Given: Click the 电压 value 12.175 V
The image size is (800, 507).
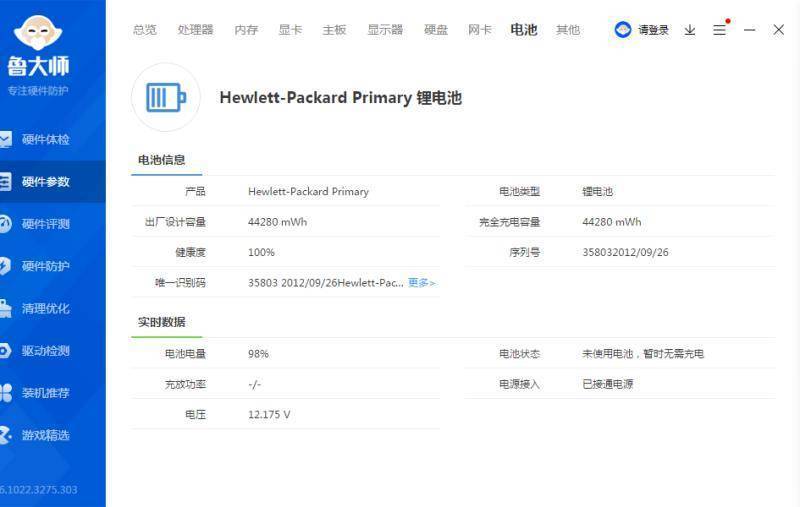Looking at the screenshot, I should (269, 415).
